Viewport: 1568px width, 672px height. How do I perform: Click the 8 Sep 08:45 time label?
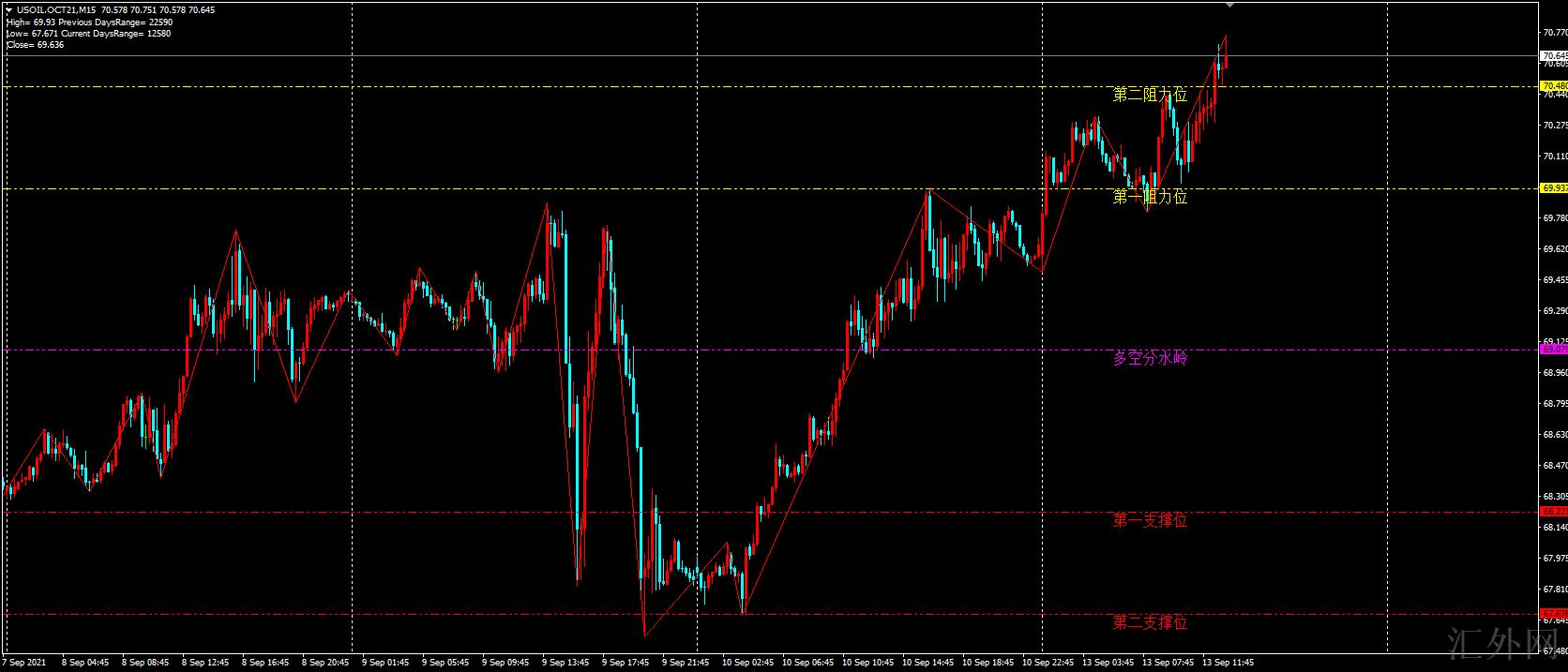pos(144,663)
